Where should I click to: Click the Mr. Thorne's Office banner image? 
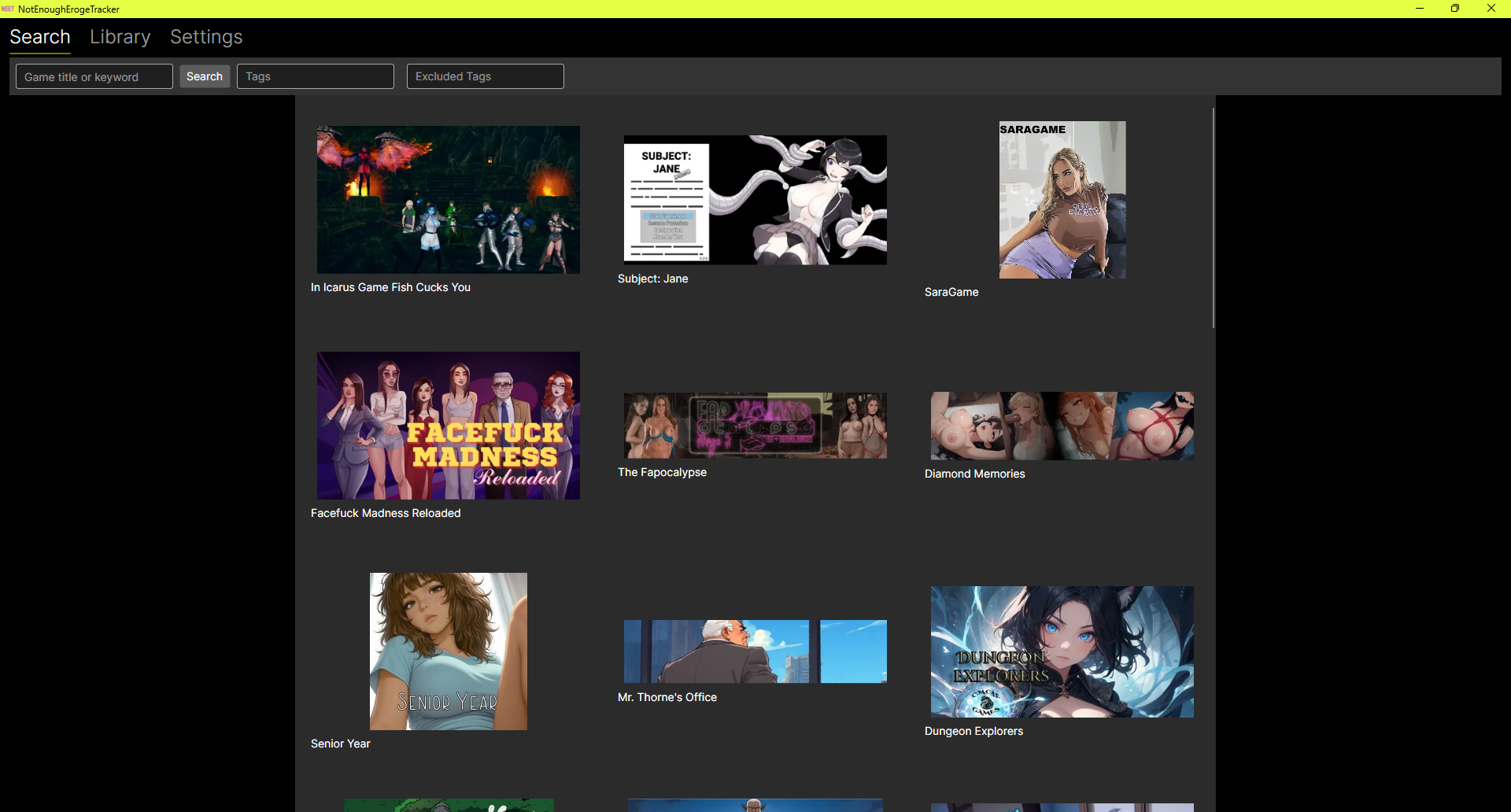(x=755, y=651)
